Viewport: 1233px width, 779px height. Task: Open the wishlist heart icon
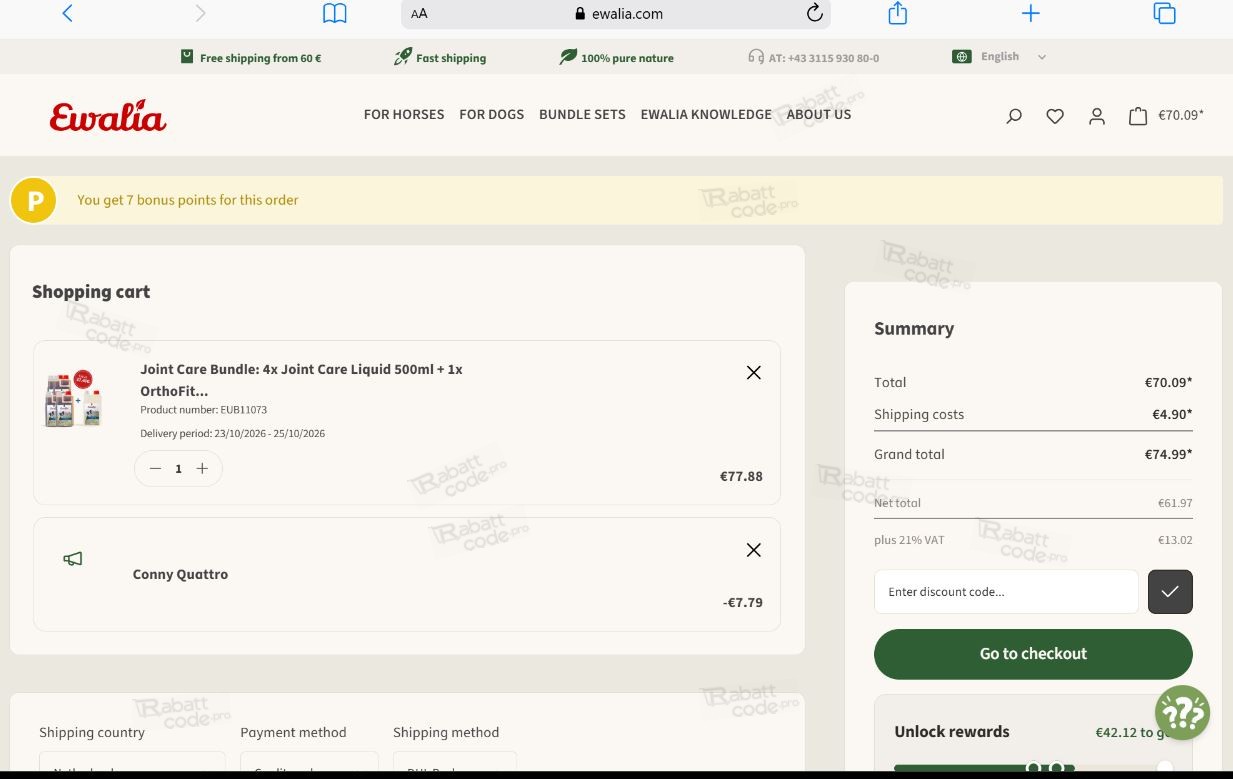point(1055,116)
